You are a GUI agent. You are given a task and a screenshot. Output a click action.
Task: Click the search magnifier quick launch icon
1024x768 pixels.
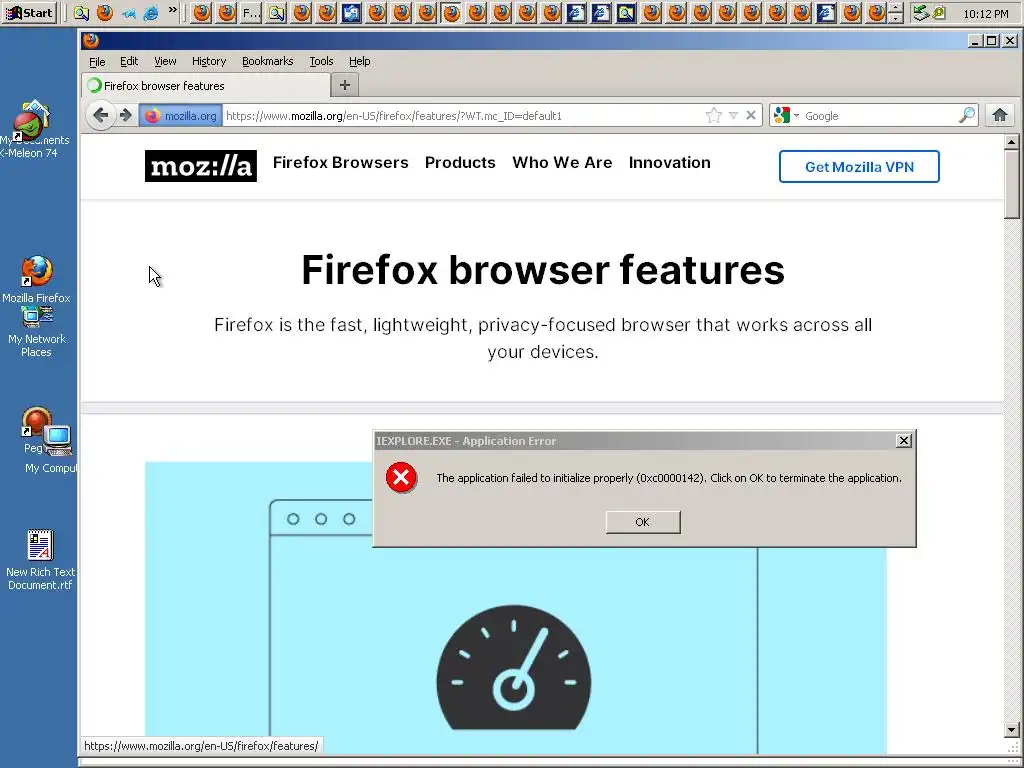[x=81, y=12]
